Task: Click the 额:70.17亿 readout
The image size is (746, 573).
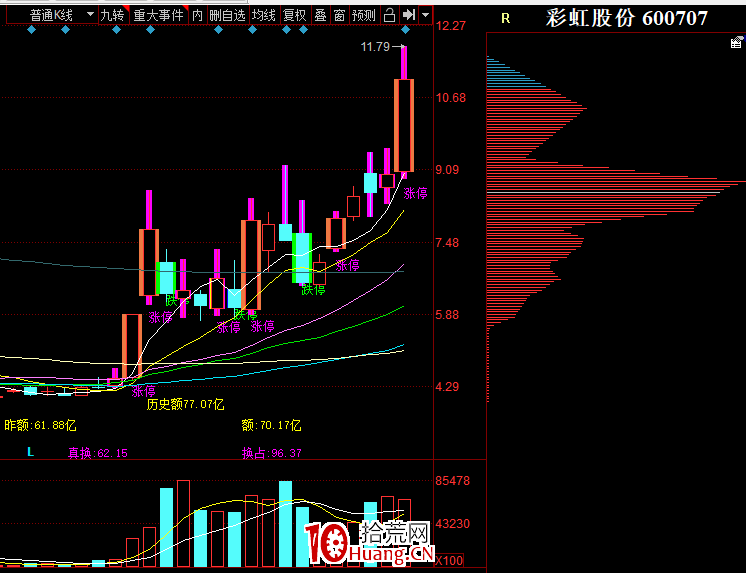Action: click(x=271, y=425)
